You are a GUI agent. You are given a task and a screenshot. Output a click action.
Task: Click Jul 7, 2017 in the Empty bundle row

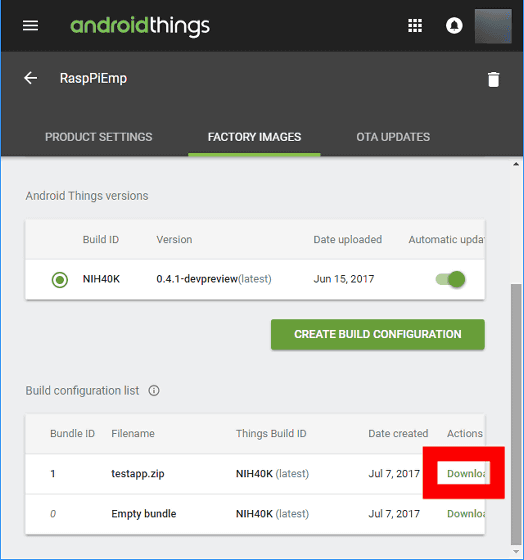394,514
